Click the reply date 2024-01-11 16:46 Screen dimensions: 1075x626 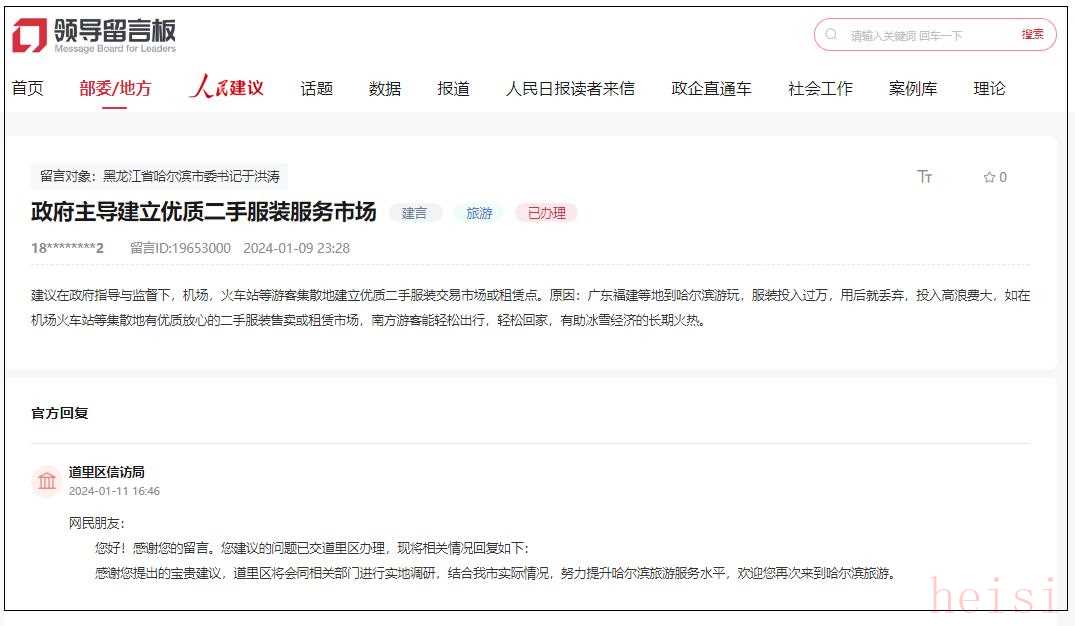[114, 491]
